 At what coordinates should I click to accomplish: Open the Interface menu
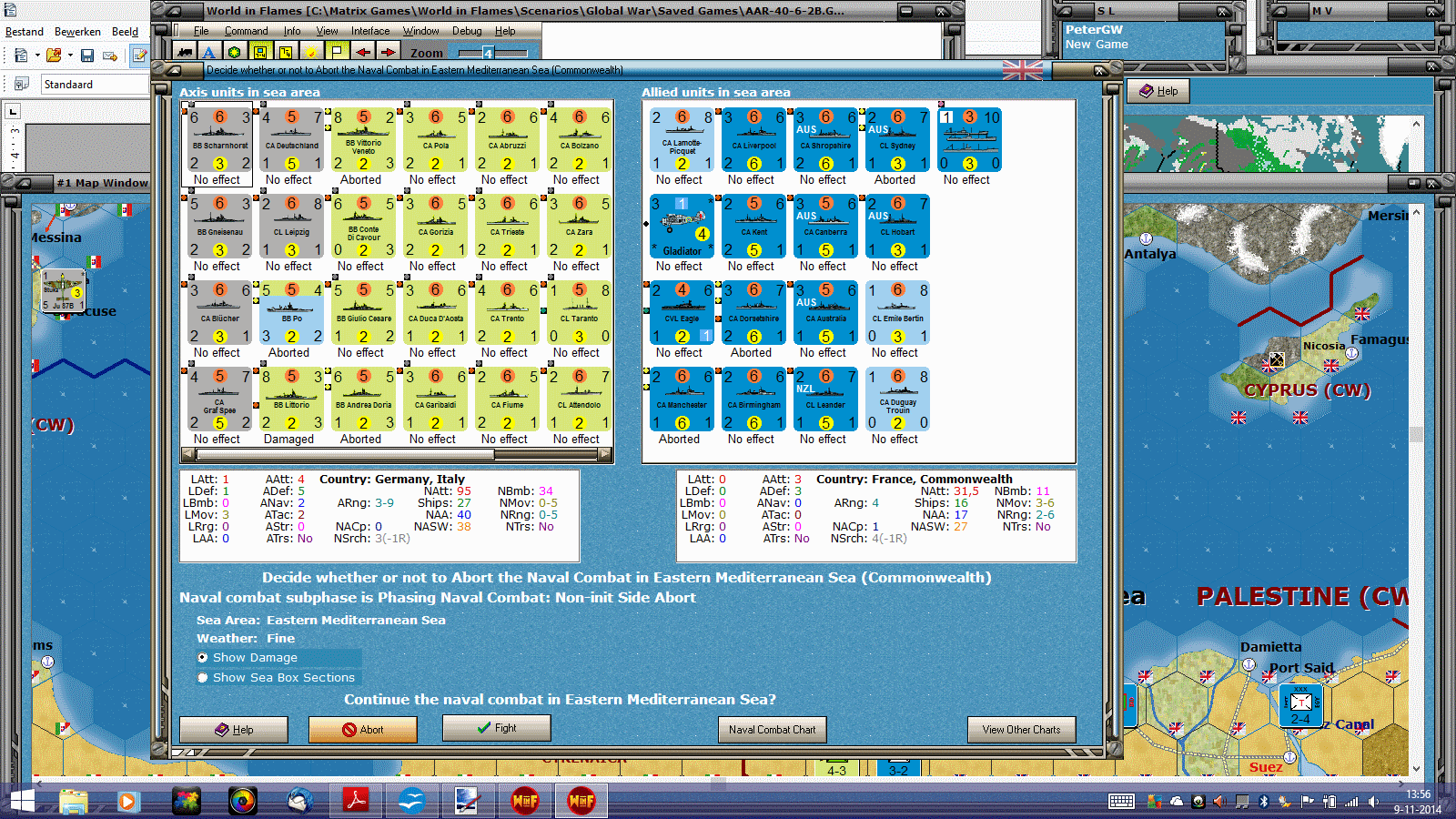point(370,31)
